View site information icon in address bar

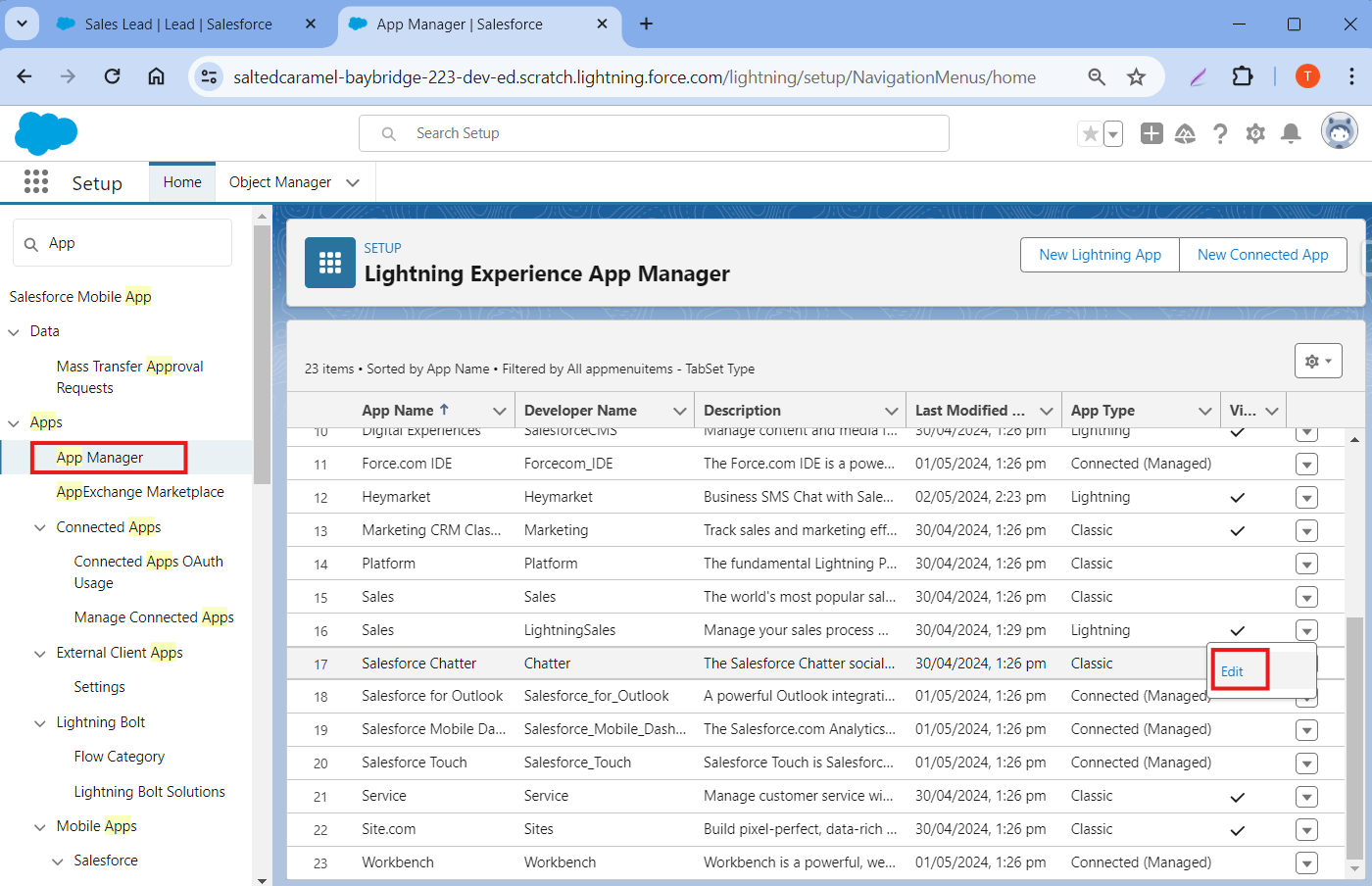tap(209, 76)
